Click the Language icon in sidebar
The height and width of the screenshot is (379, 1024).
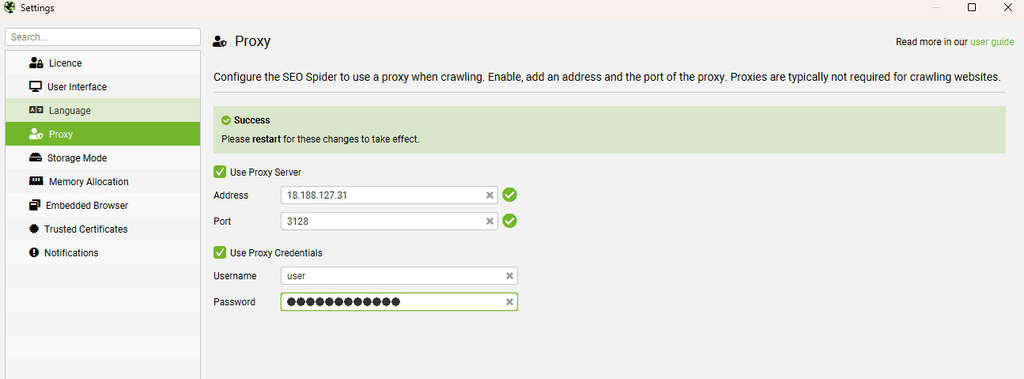pyautogui.click(x=36, y=110)
